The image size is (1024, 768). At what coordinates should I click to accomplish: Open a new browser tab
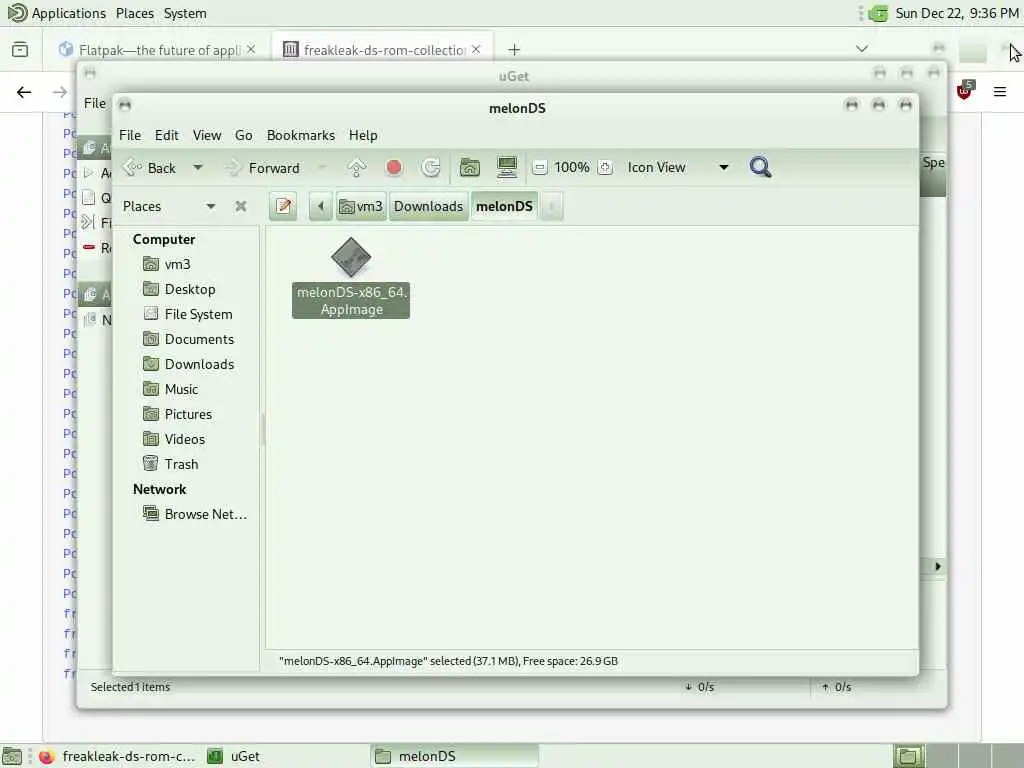[x=514, y=50]
